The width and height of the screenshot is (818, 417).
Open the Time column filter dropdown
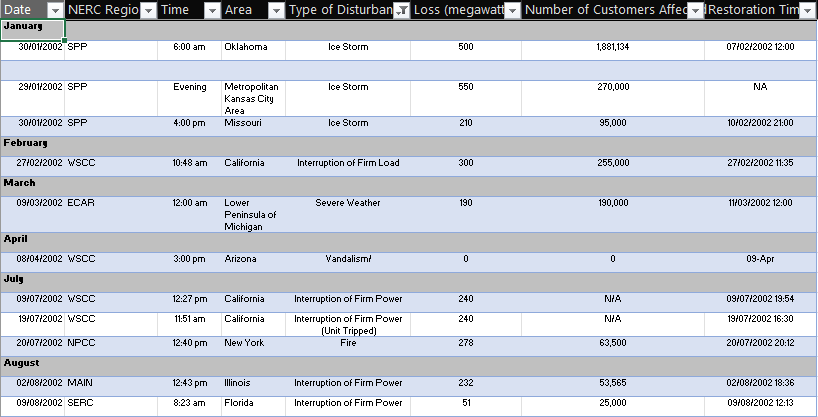[x=212, y=10]
